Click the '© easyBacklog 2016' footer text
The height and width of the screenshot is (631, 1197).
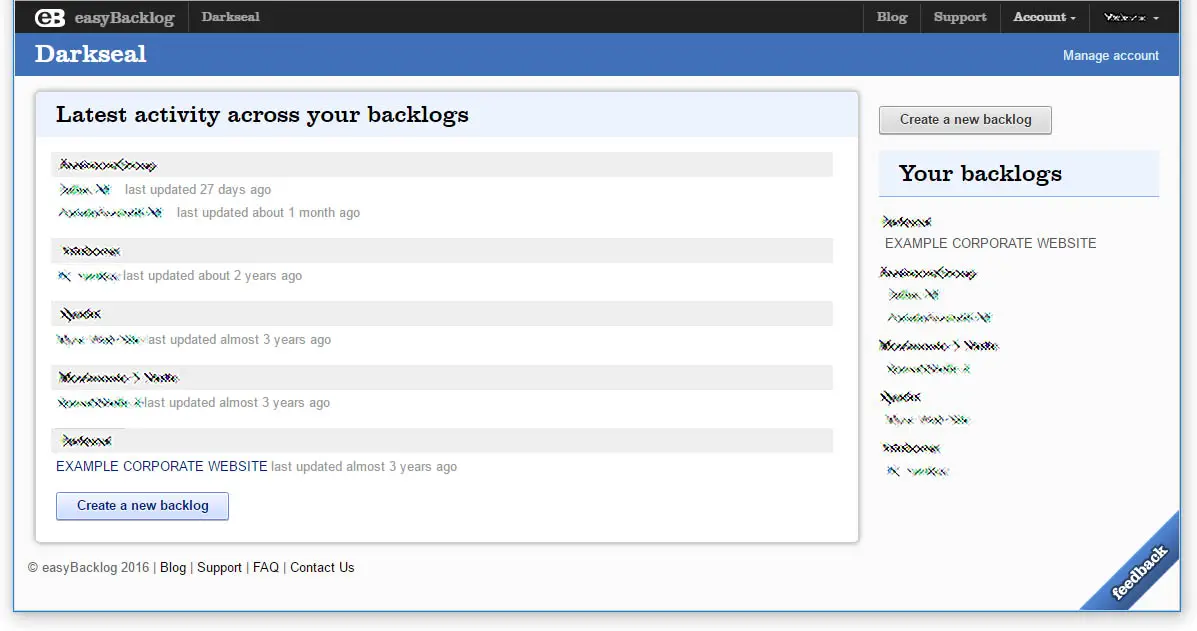(x=89, y=568)
